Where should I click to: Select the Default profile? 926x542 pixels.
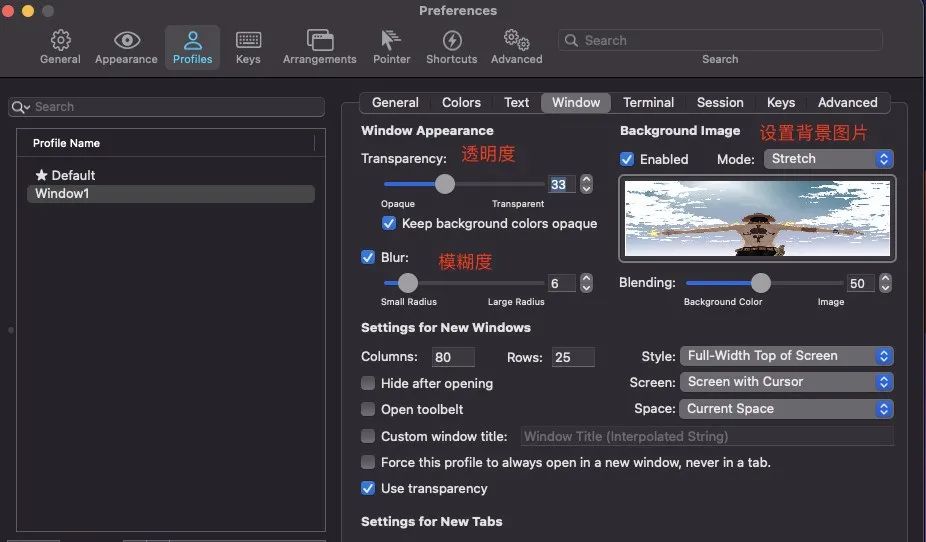click(171, 175)
